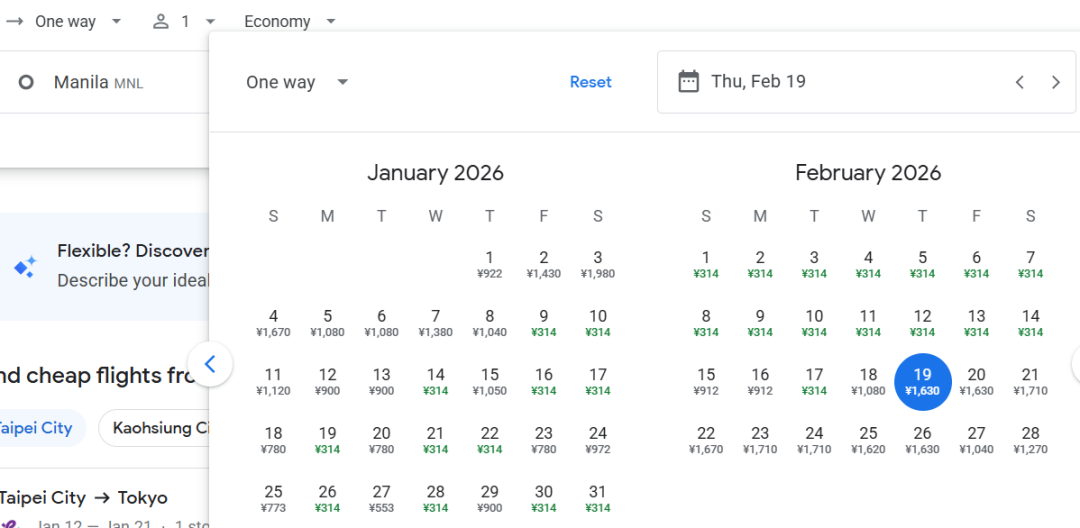The image size is (1080, 528).
Task: Open the Economy cabin class dropdown
Action: [x=290, y=21]
